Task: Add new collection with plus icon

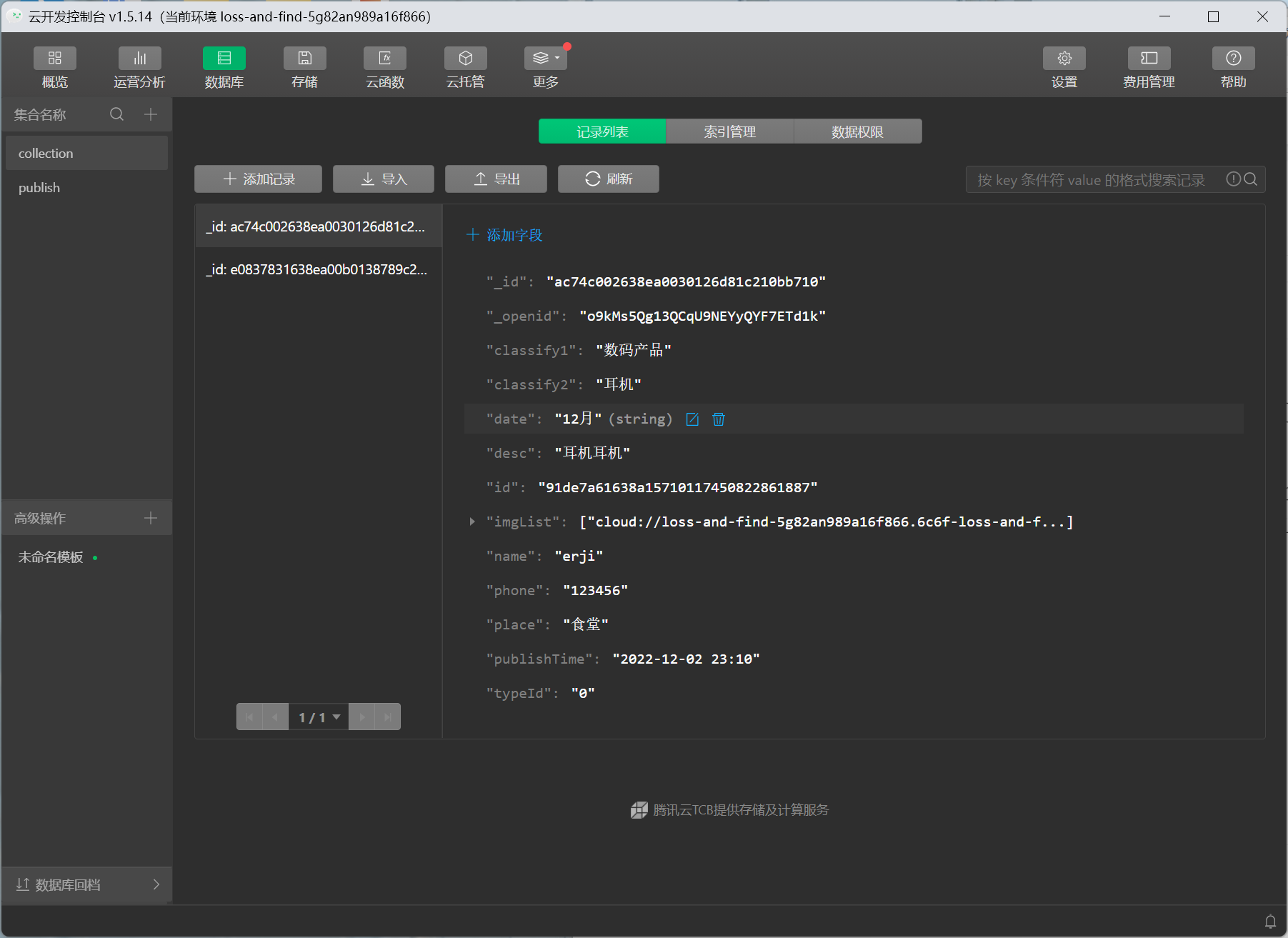Action: 151,114
